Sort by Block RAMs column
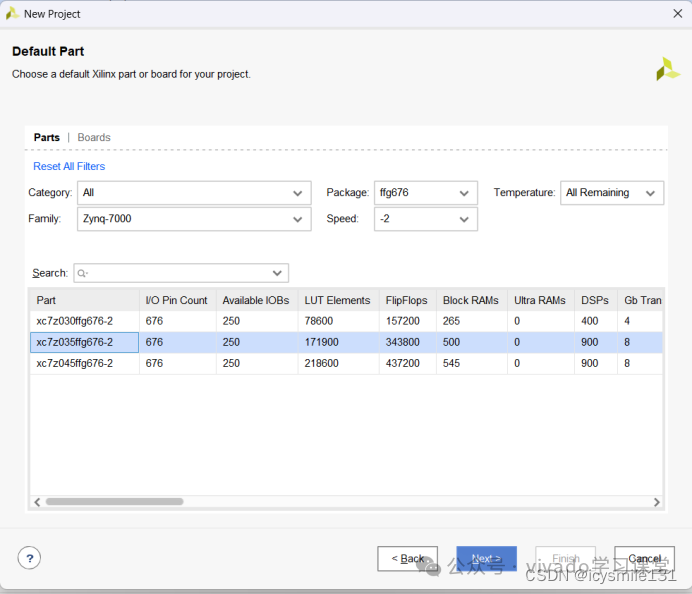The image size is (692, 594). click(472, 301)
